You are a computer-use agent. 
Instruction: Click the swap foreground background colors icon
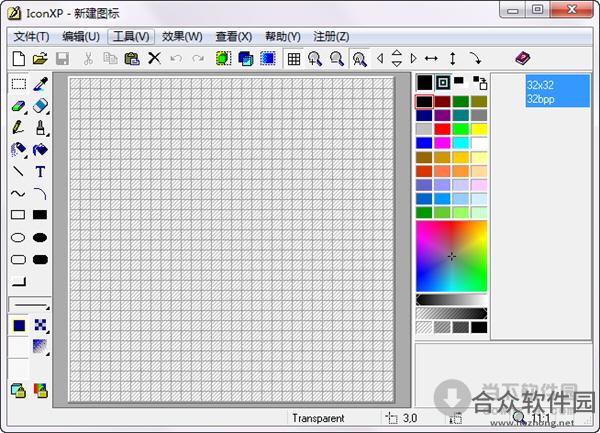coord(480,83)
